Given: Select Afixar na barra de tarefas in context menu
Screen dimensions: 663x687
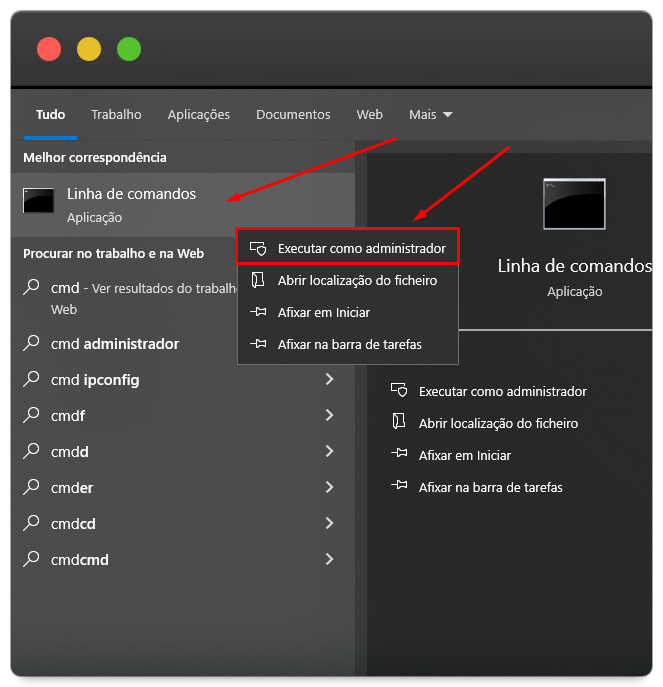Looking at the screenshot, I should [349, 344].
